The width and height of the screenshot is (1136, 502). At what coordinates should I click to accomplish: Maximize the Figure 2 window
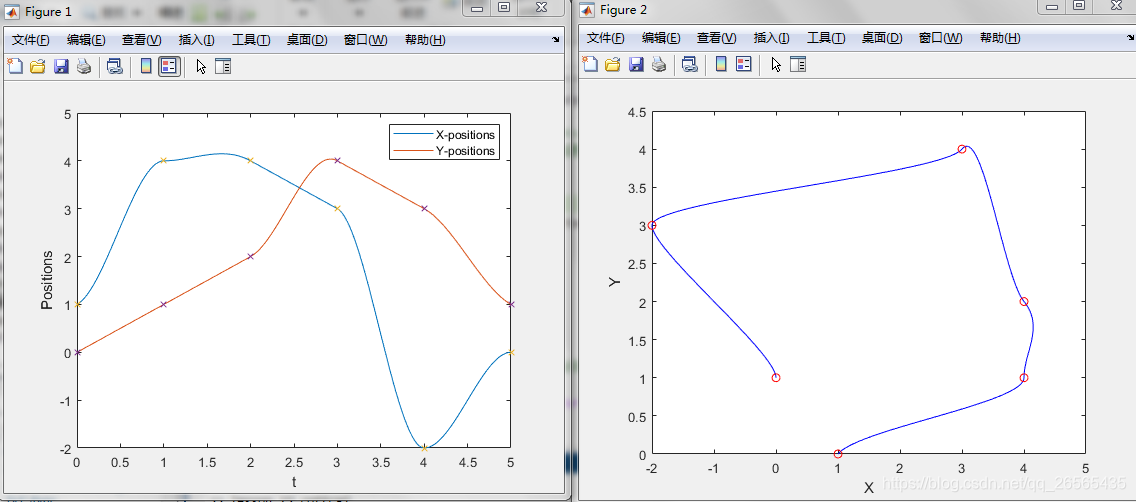(1079, 5)
